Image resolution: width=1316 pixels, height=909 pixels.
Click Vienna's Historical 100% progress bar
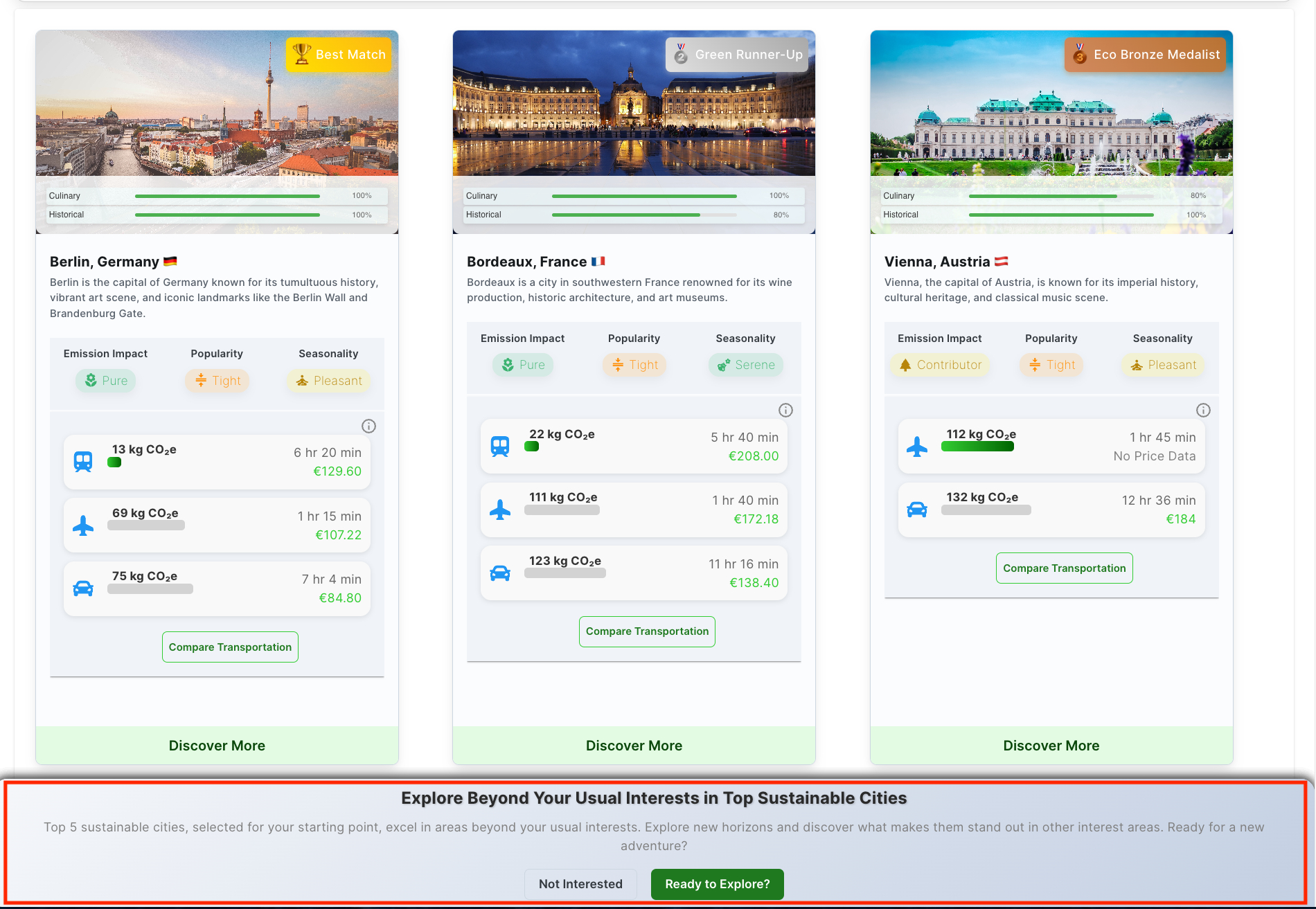tap(1061, 215)
